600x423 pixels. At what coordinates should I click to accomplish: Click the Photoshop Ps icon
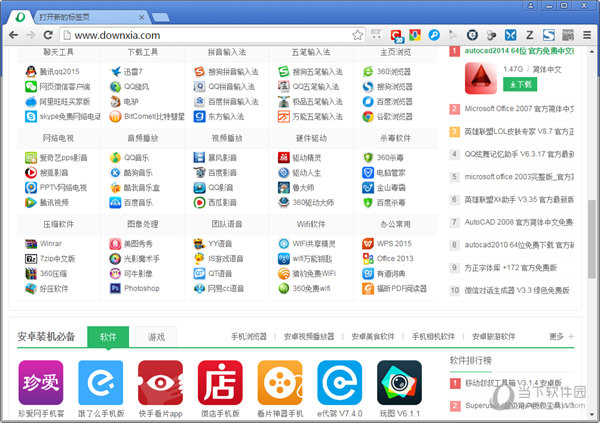[x=115, y=288]
